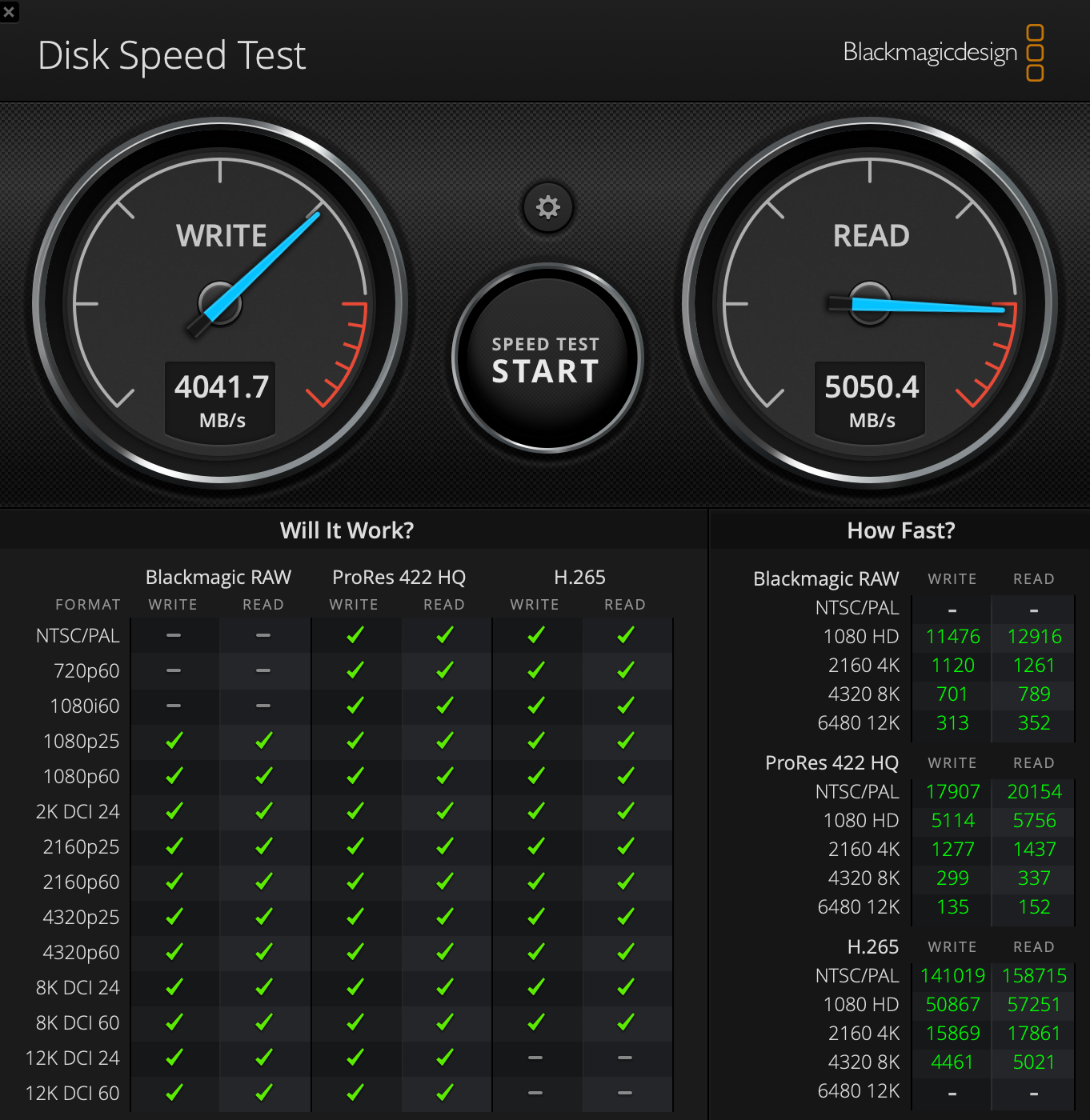
Task: Click the READ gauge label
Action: click(872, 236)
